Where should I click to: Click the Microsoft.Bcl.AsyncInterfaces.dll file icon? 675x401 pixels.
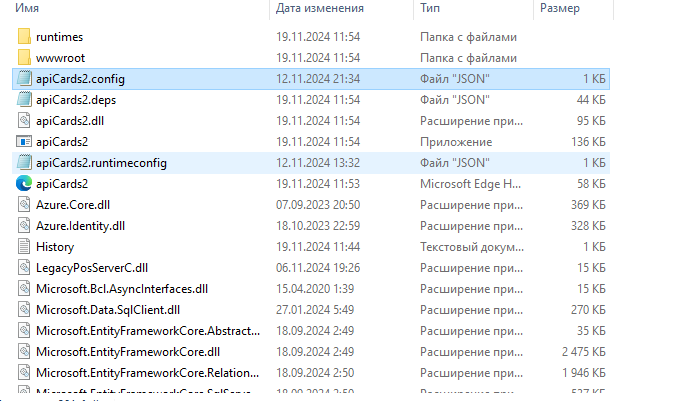(24, 289)
